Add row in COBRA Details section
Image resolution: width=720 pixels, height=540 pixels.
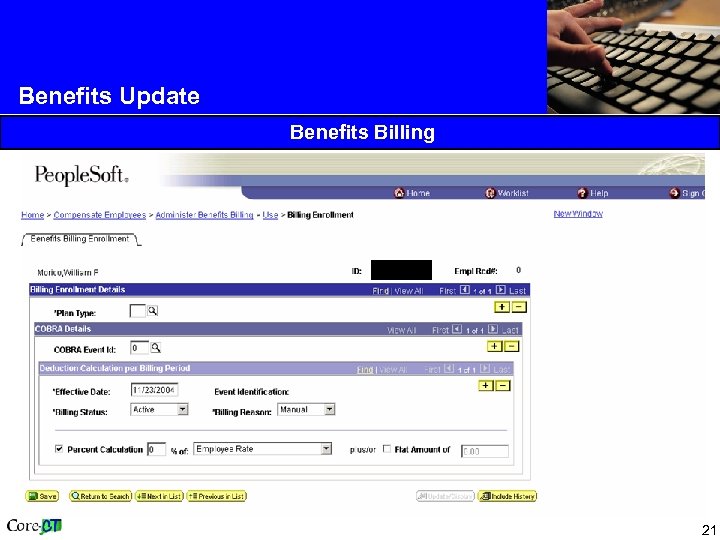(495, 346)
